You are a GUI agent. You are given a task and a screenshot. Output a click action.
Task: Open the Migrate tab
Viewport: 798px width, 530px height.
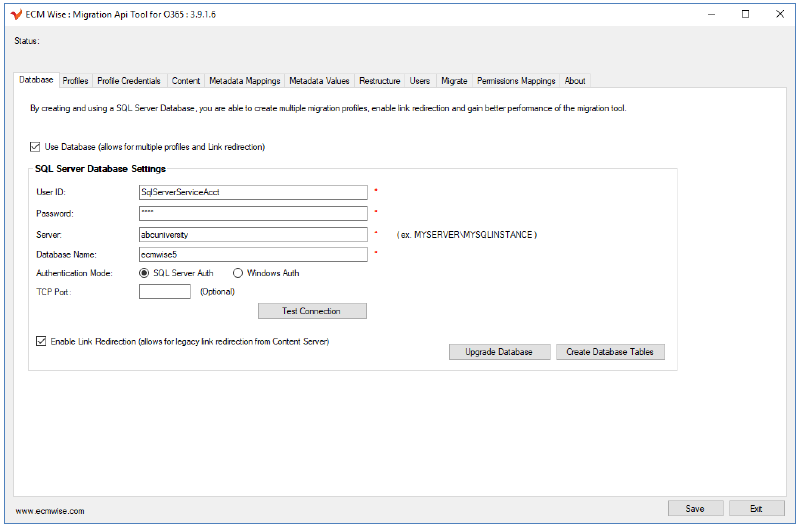(x=454, y=81)
